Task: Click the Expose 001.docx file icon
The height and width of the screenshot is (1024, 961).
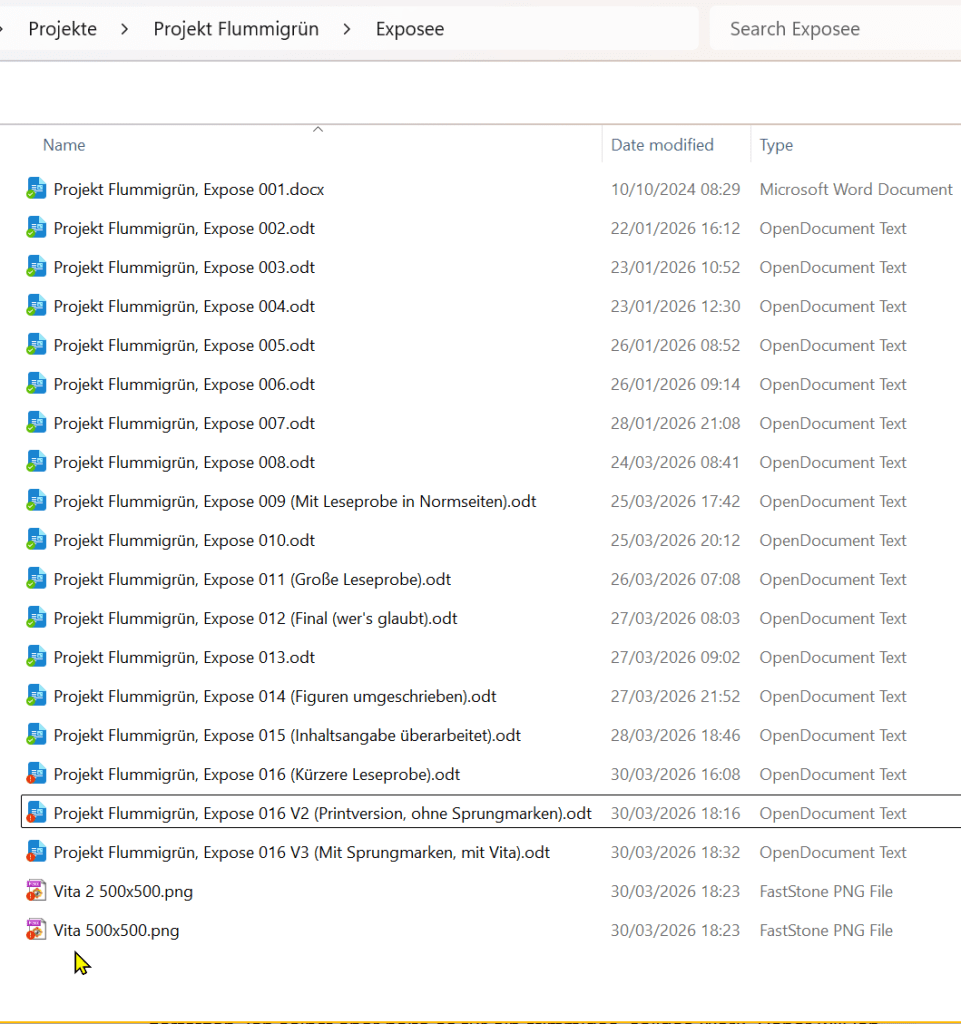Action: click(x=36, y=189)
